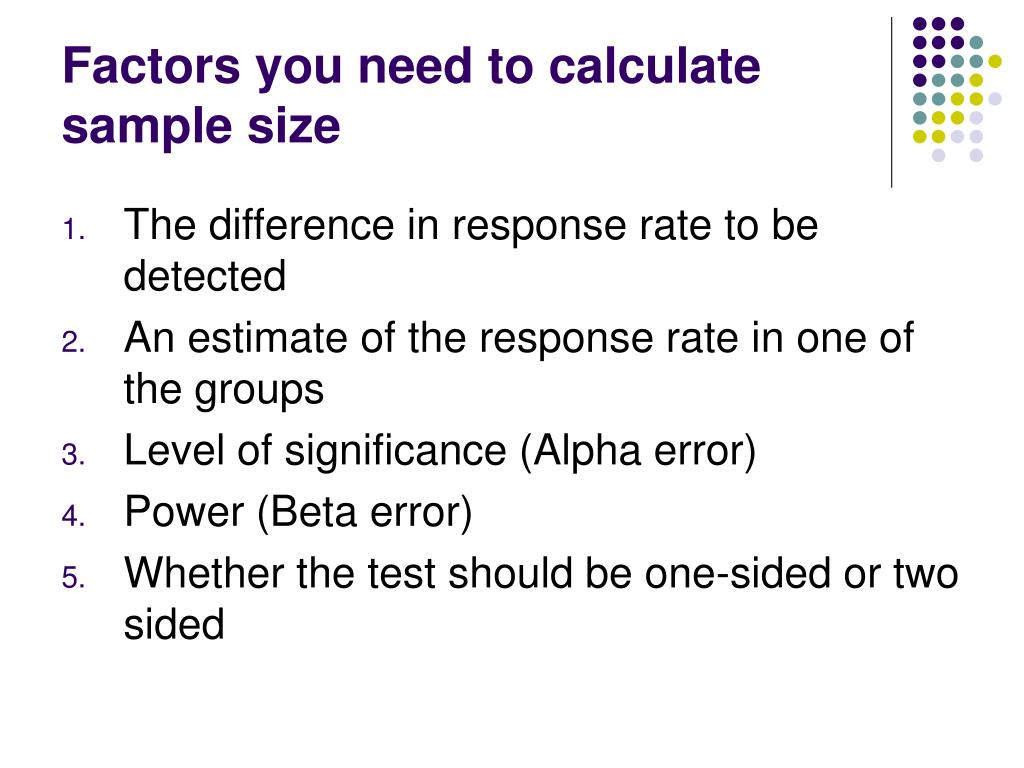Click the word 'detected'
The height and width of the screenshot is (768, 1024).
pyautogui.click(x=205, y=276)
